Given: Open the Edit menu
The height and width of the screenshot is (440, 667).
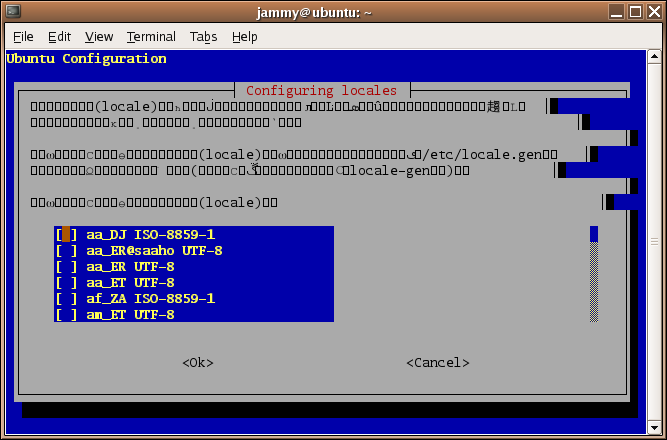Looking at the screenshot, I should pyautogui.click(x=59, y=37).
